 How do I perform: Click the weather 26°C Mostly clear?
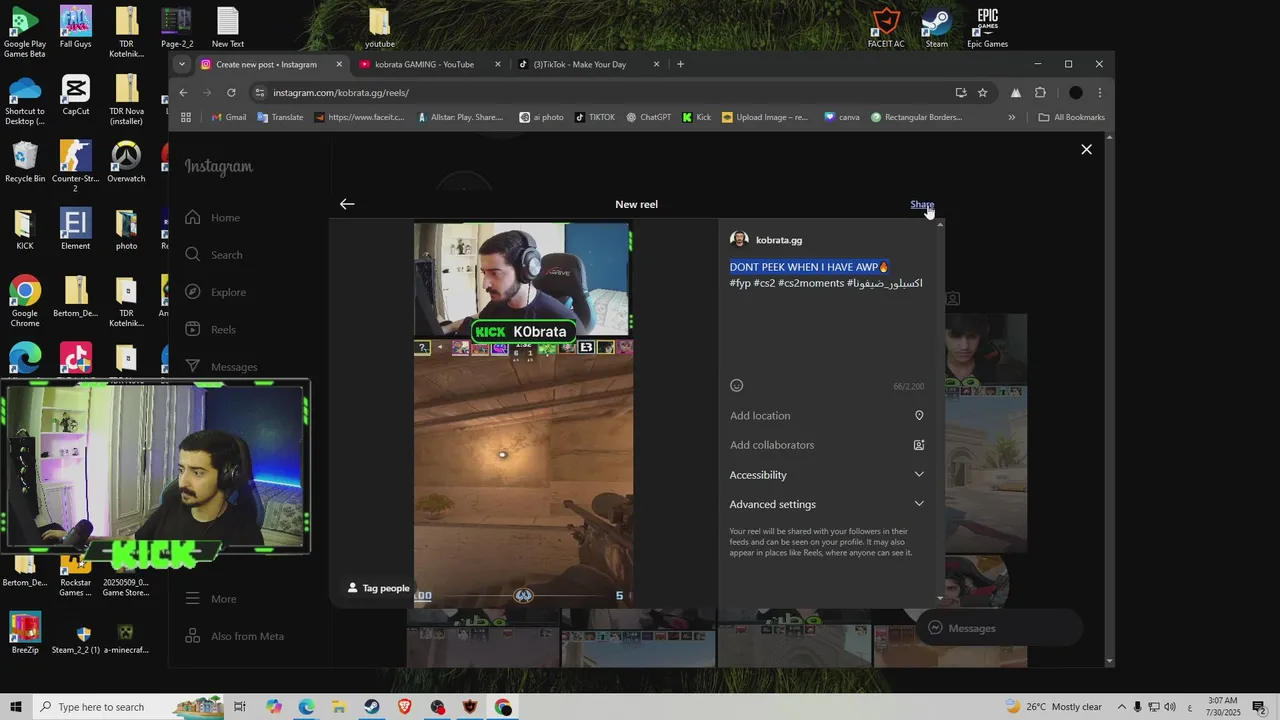(1053, 707)
